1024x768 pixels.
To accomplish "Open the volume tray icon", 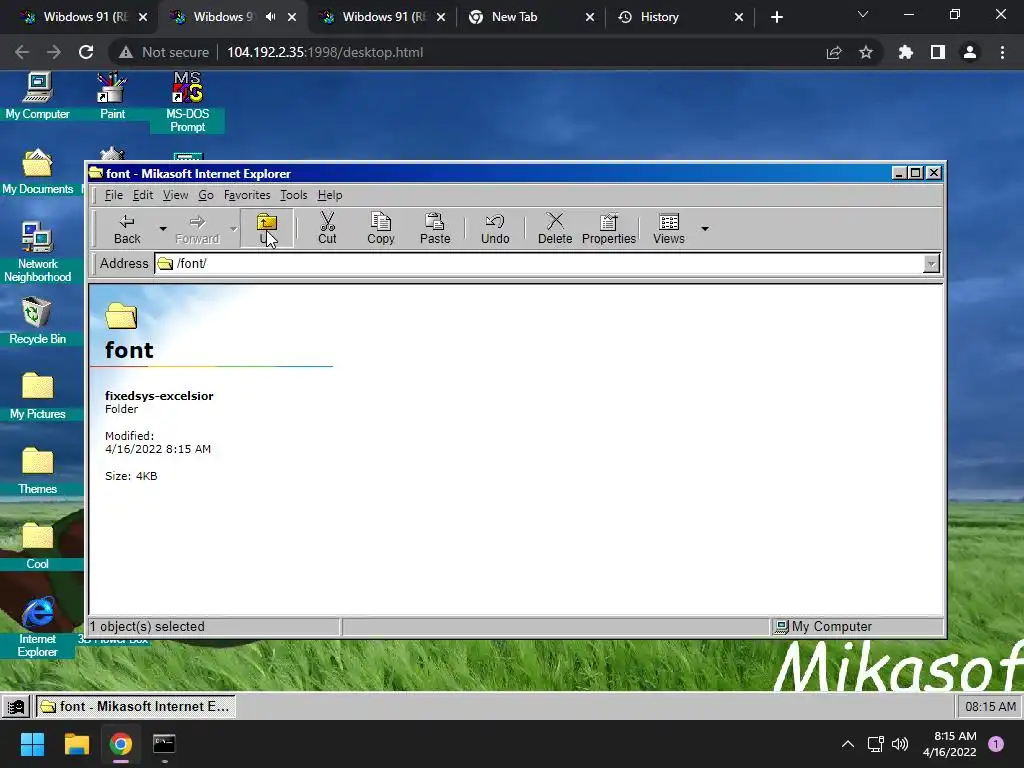I will tap(900, 744).
